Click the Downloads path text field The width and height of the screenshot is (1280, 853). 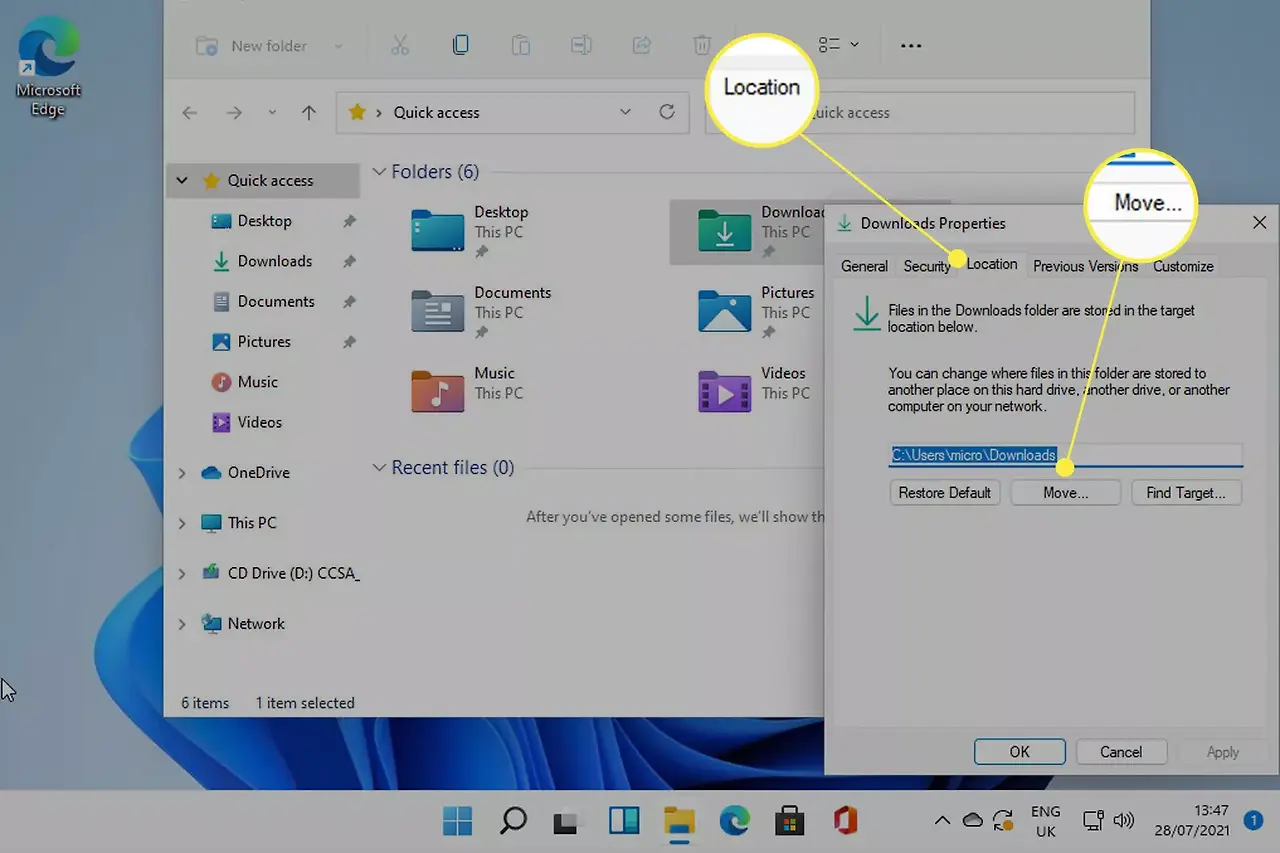pyautogui.click(x=1066, y=455)
